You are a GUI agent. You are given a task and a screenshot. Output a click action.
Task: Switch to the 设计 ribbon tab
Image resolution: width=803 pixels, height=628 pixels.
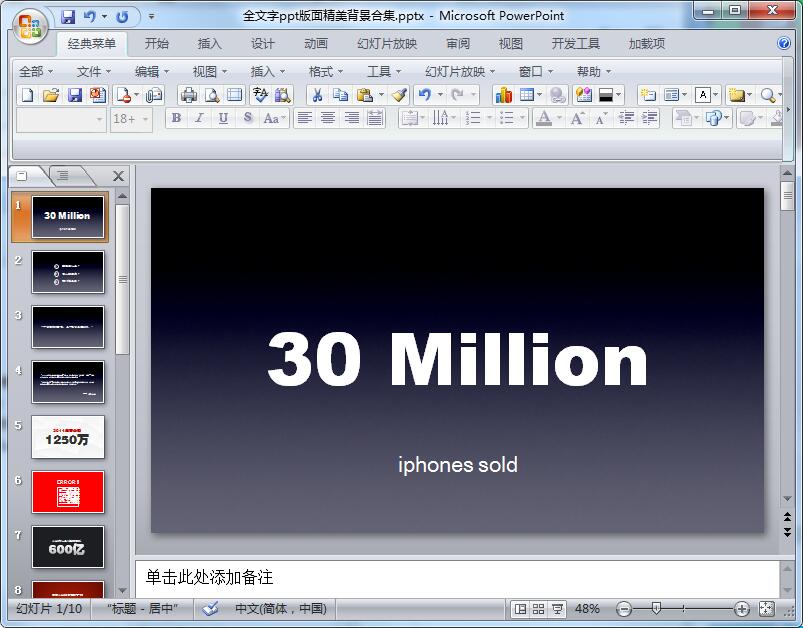click(263, 44)
